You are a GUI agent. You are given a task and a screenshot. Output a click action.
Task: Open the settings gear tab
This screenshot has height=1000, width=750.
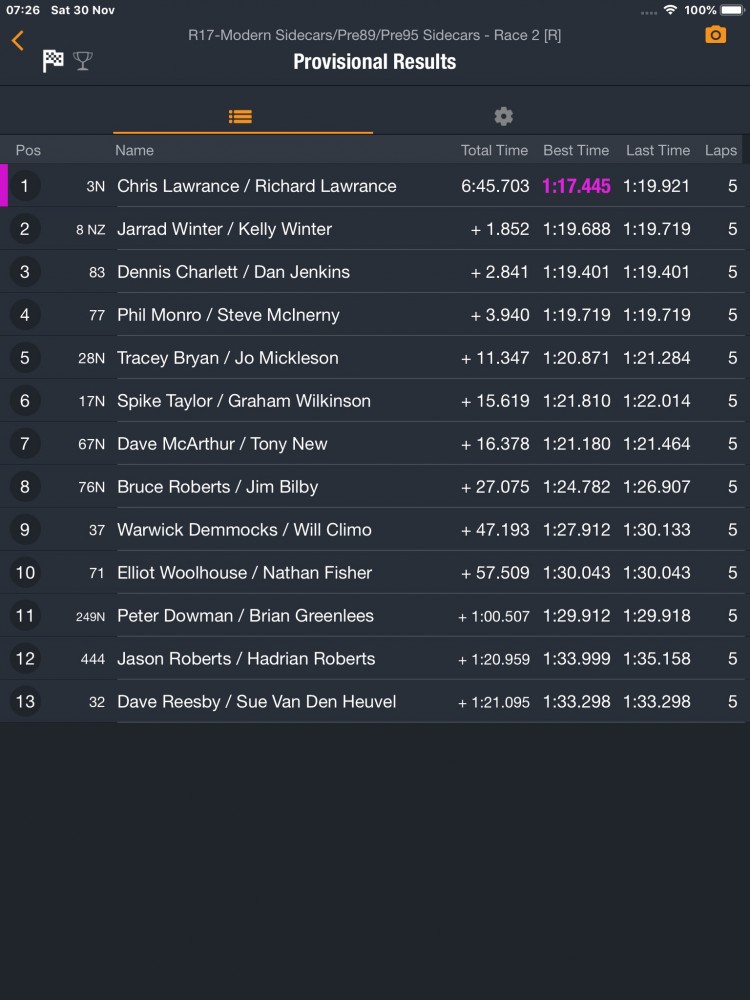pos(503,116)
